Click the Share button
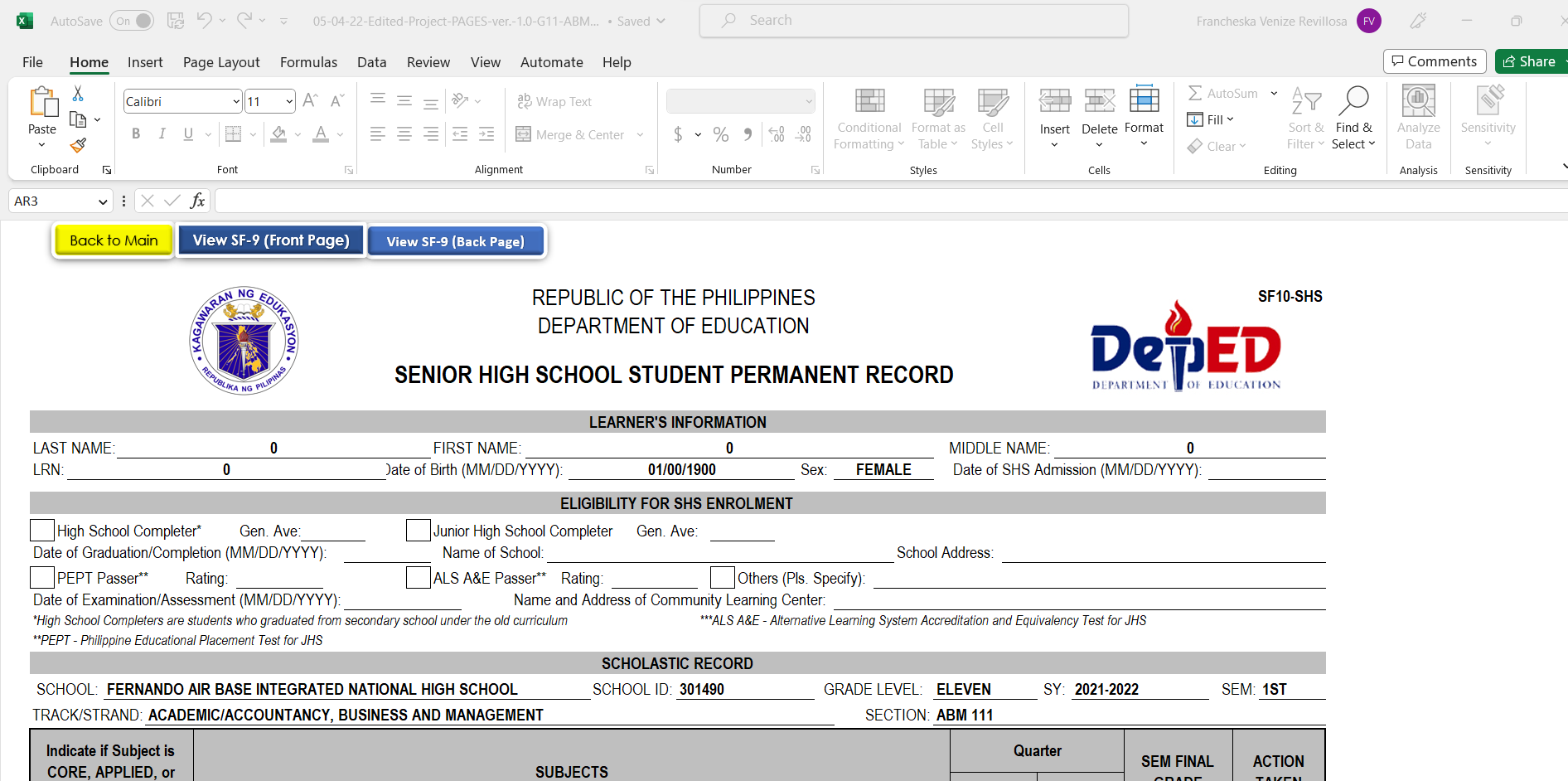1568x781 pixels. [1530, 61]
